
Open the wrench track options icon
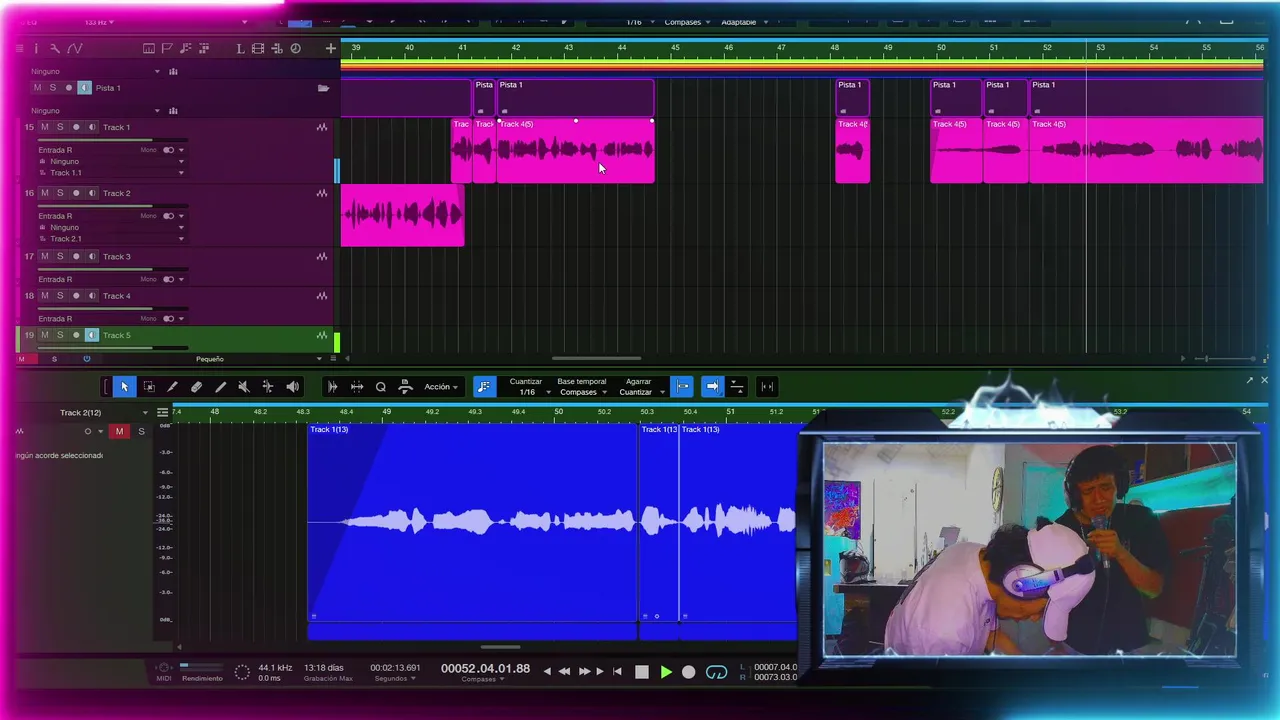point(55,48)
